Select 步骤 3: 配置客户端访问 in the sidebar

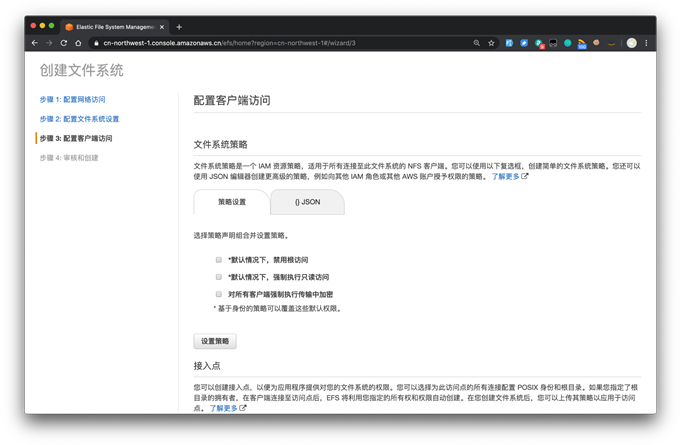coord(76,138)
